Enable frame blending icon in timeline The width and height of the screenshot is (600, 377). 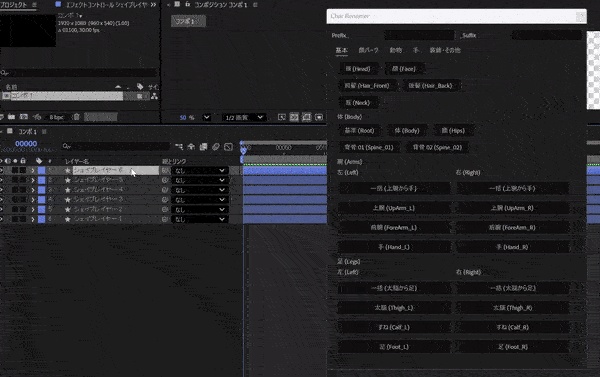[x=203, y=147]
